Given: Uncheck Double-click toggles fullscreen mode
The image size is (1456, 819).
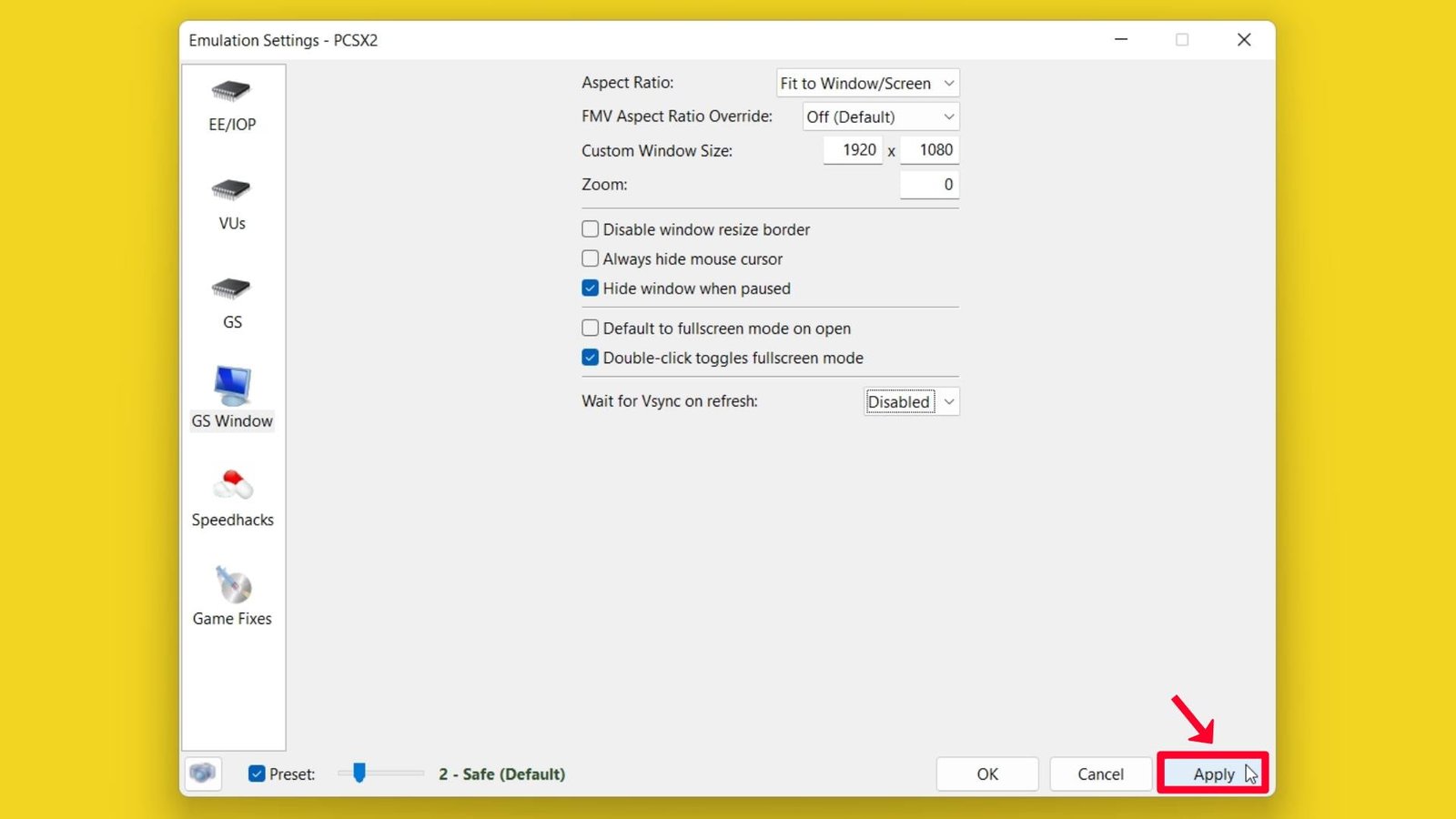Looking at the screenshot, I should point(591,358).
